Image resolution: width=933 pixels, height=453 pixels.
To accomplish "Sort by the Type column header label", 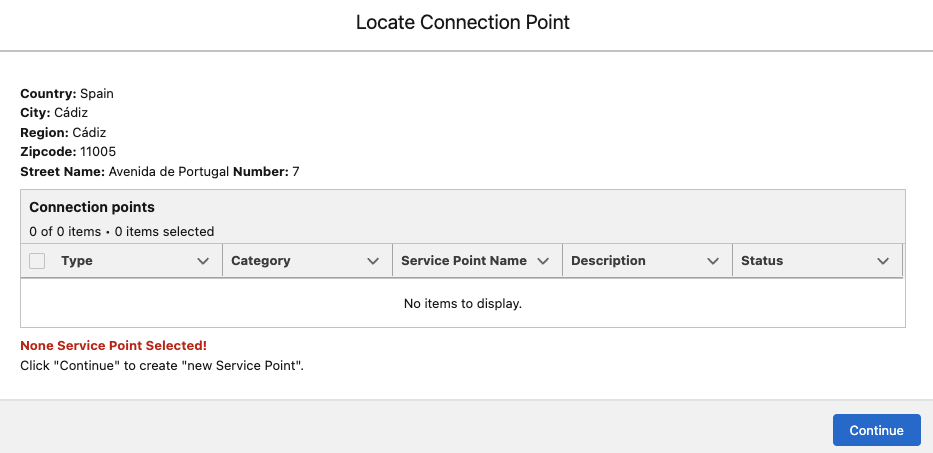I will tap(77, 261).
